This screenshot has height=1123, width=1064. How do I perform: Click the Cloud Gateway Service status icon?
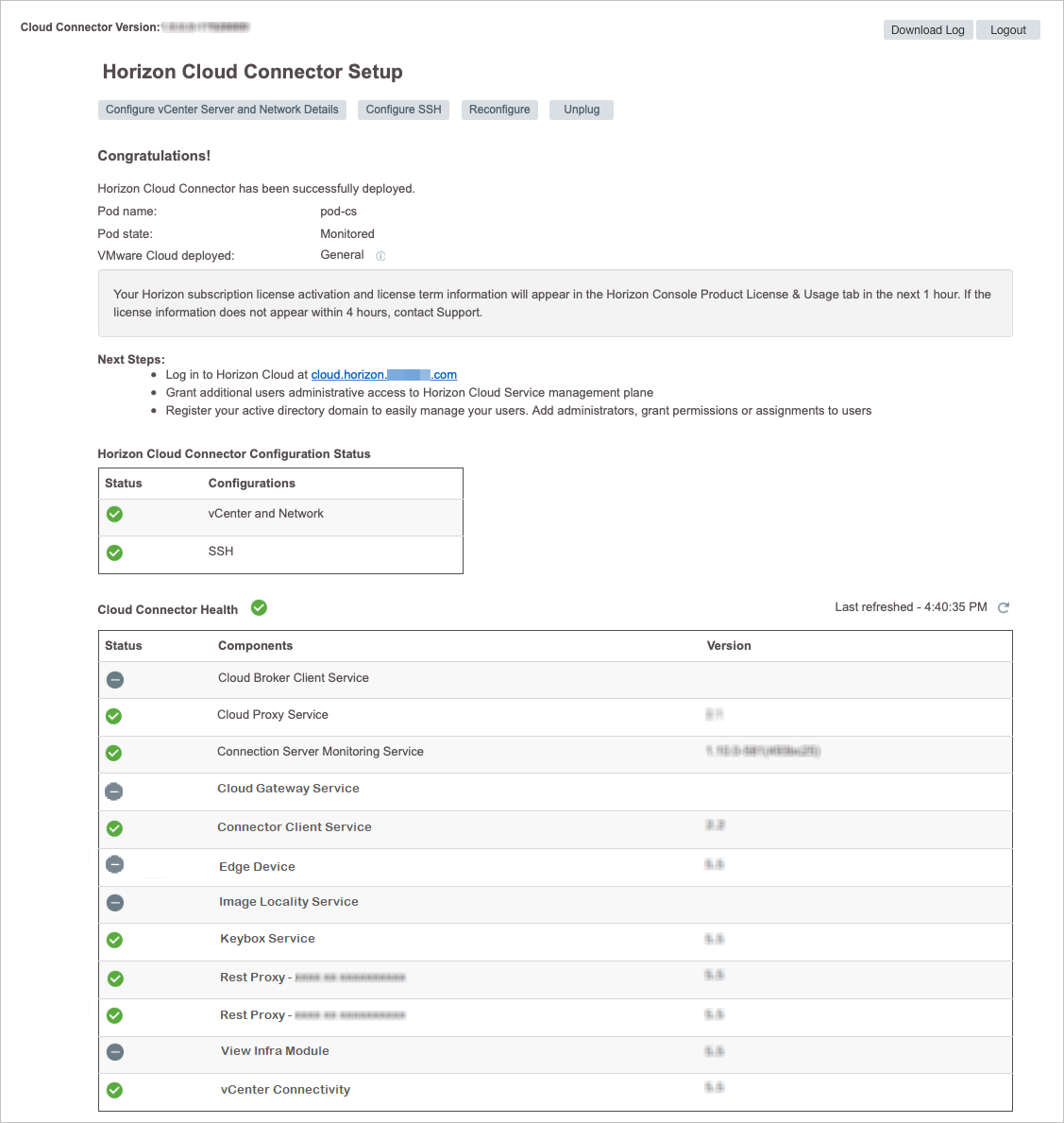(x=114, y=791)
